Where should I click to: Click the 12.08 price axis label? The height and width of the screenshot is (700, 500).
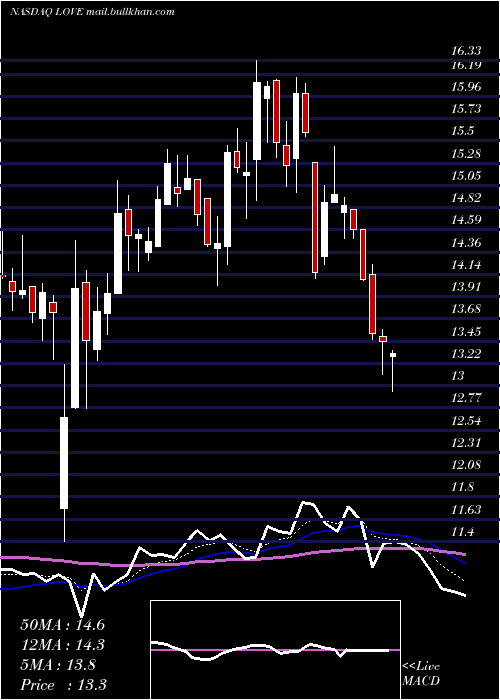coord(466,465)
